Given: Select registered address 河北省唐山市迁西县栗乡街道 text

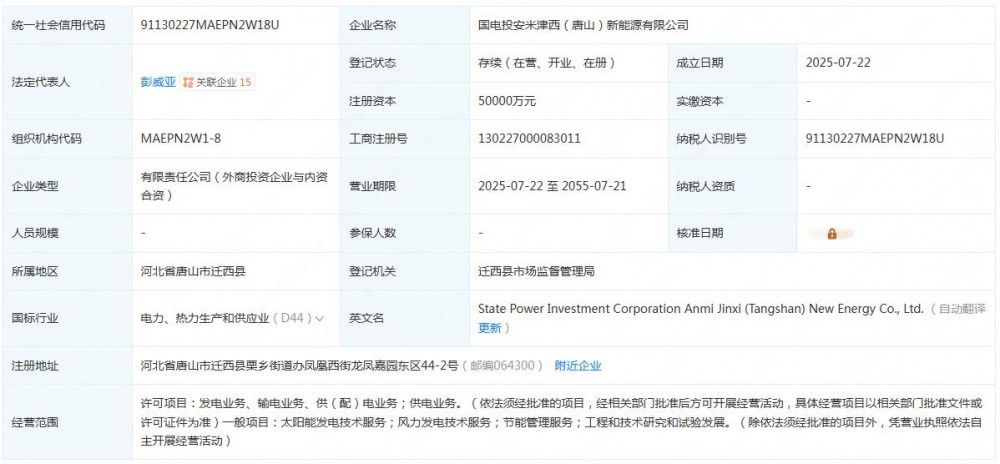Looking at the screenshot, I should [300, 366].
